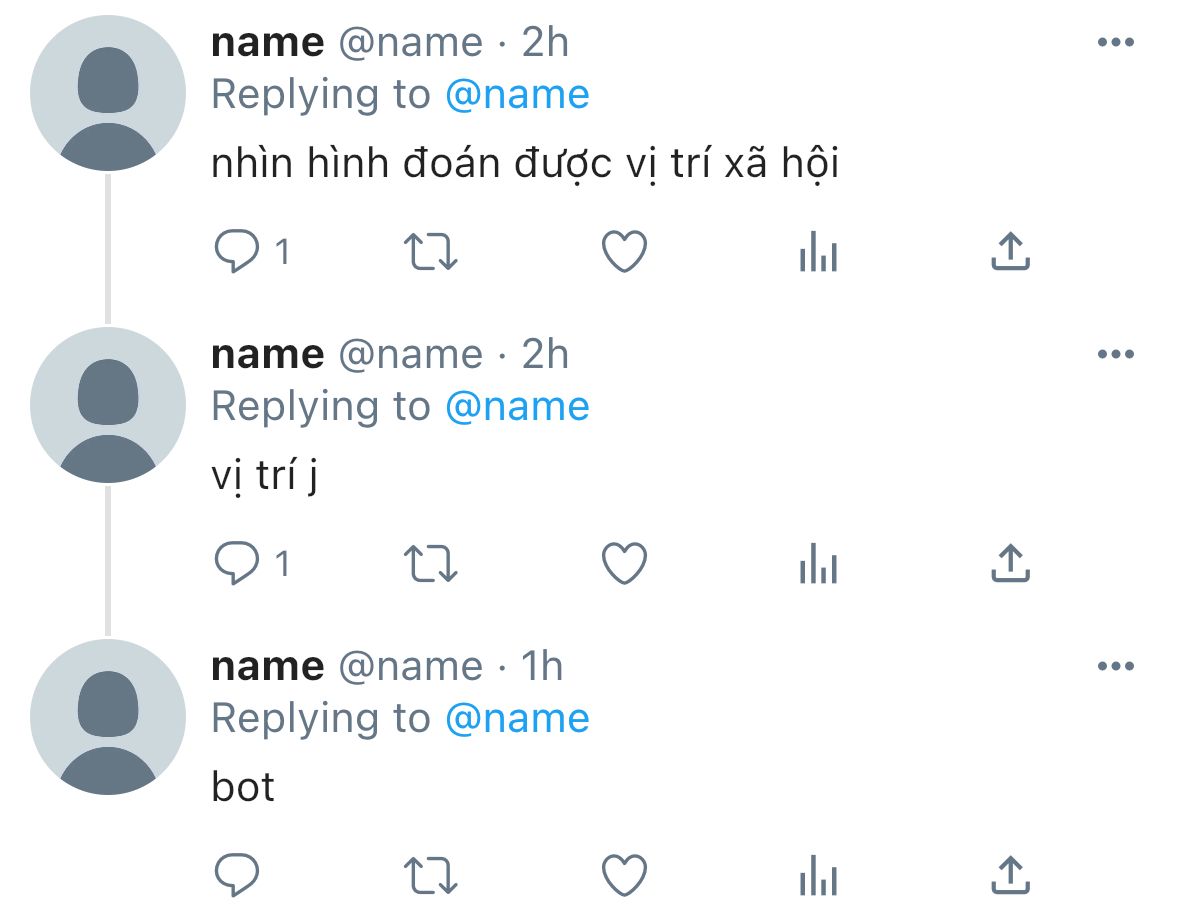The height and width of the screenshot is (921, 1179).
Task: View analytics for the first tweet
Action: [x=818, y=252]
